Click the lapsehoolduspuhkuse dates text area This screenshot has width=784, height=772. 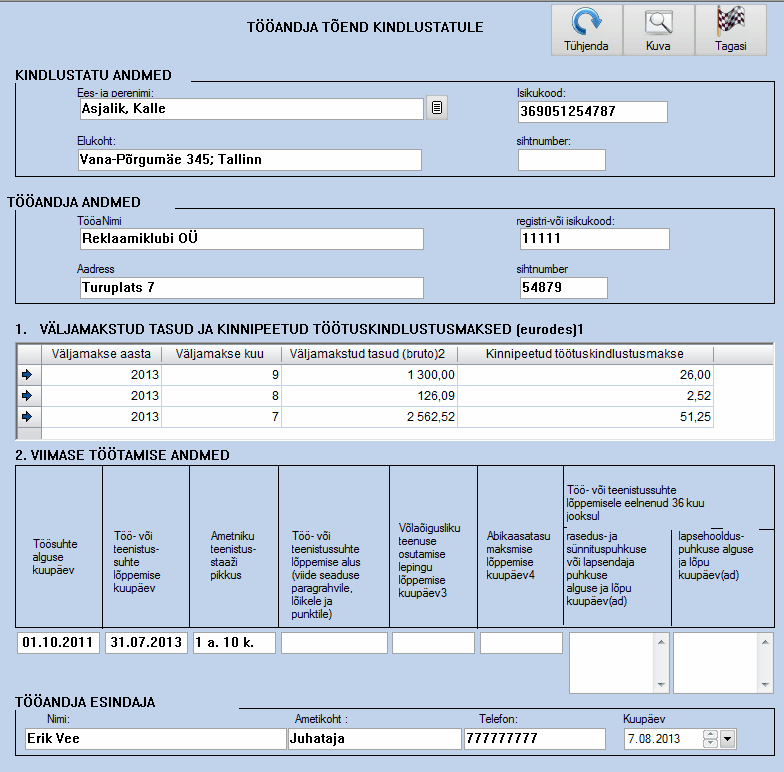click(716, 663)
